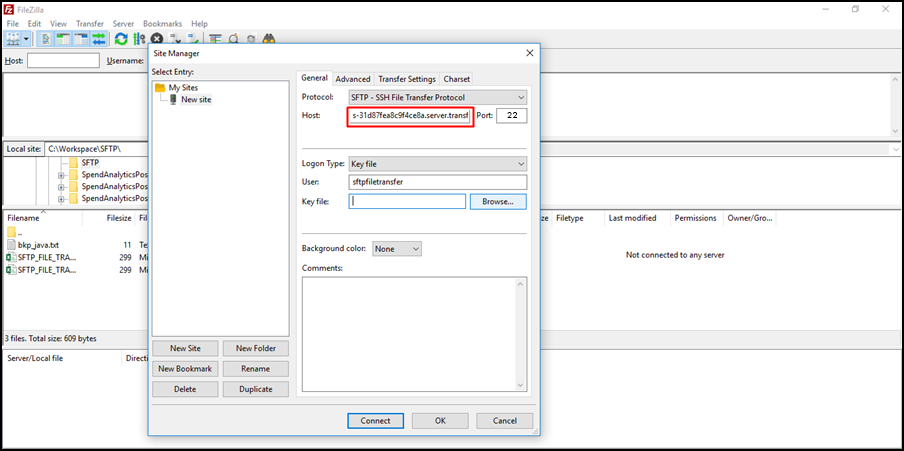
Task: Open the Protocol dropdown
Action: tap(438, 97)
